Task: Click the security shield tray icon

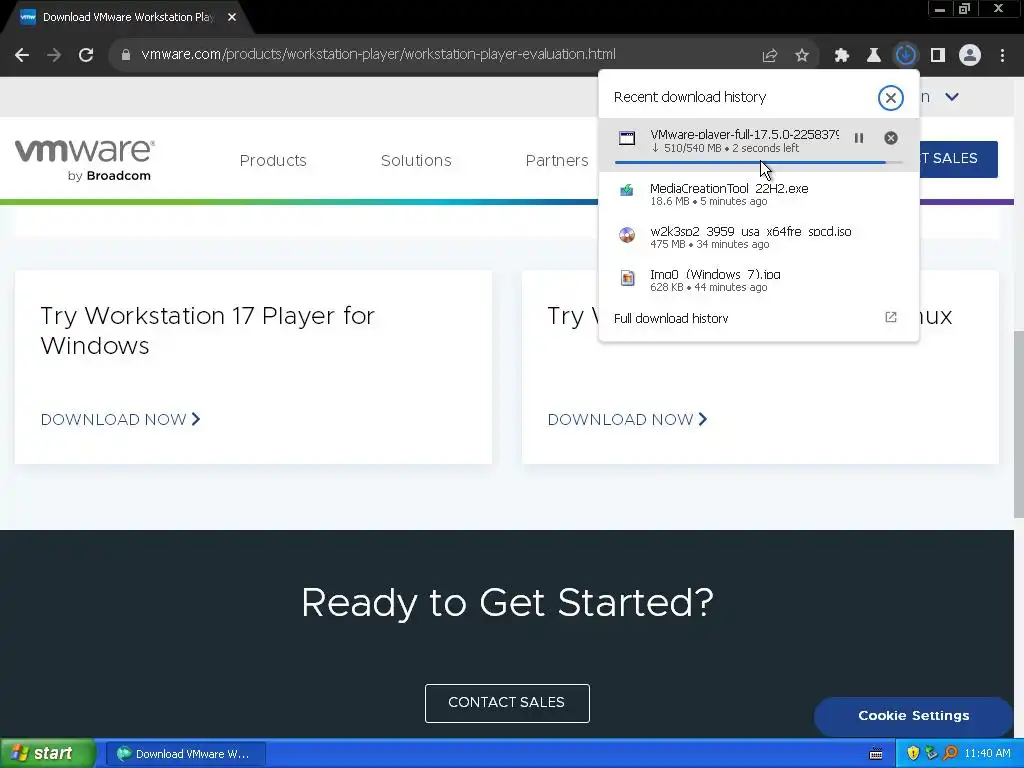Action: 913,754
